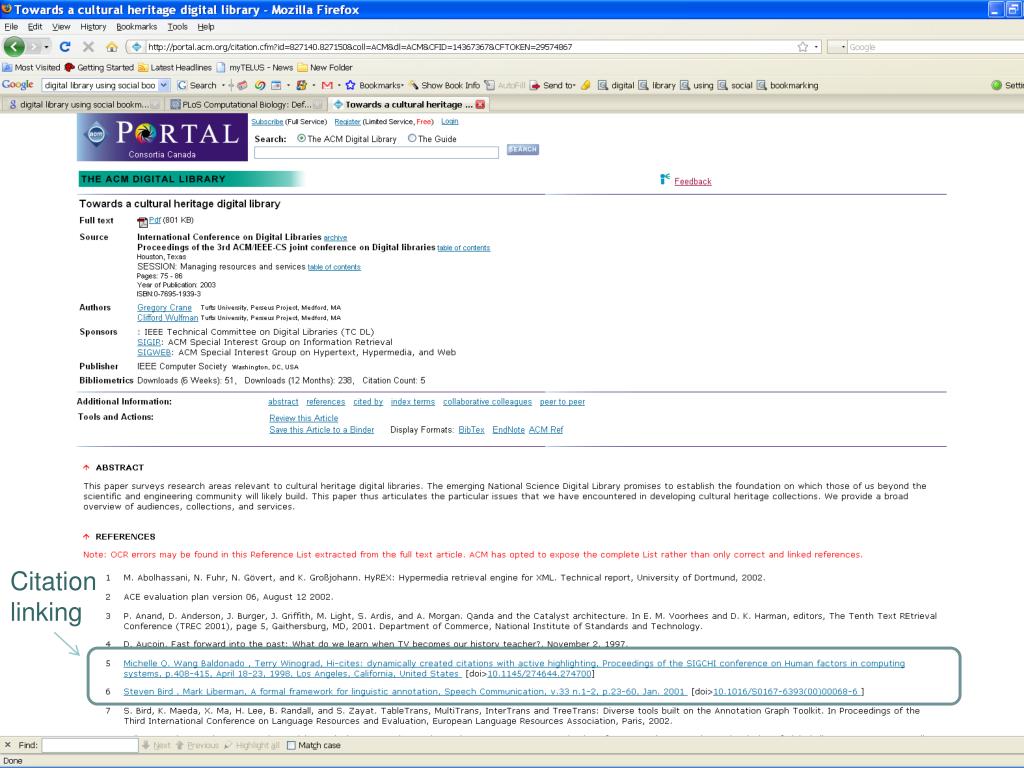
Task: Toggle the Match case checkbox
Action: pos(291,745)
